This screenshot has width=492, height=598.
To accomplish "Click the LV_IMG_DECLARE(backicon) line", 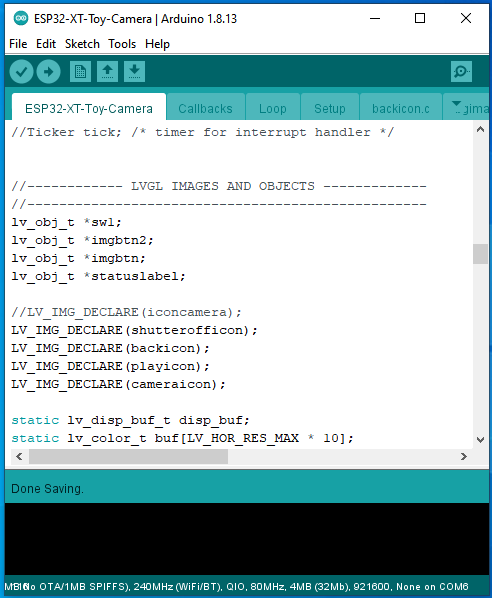I will point(111,348).
